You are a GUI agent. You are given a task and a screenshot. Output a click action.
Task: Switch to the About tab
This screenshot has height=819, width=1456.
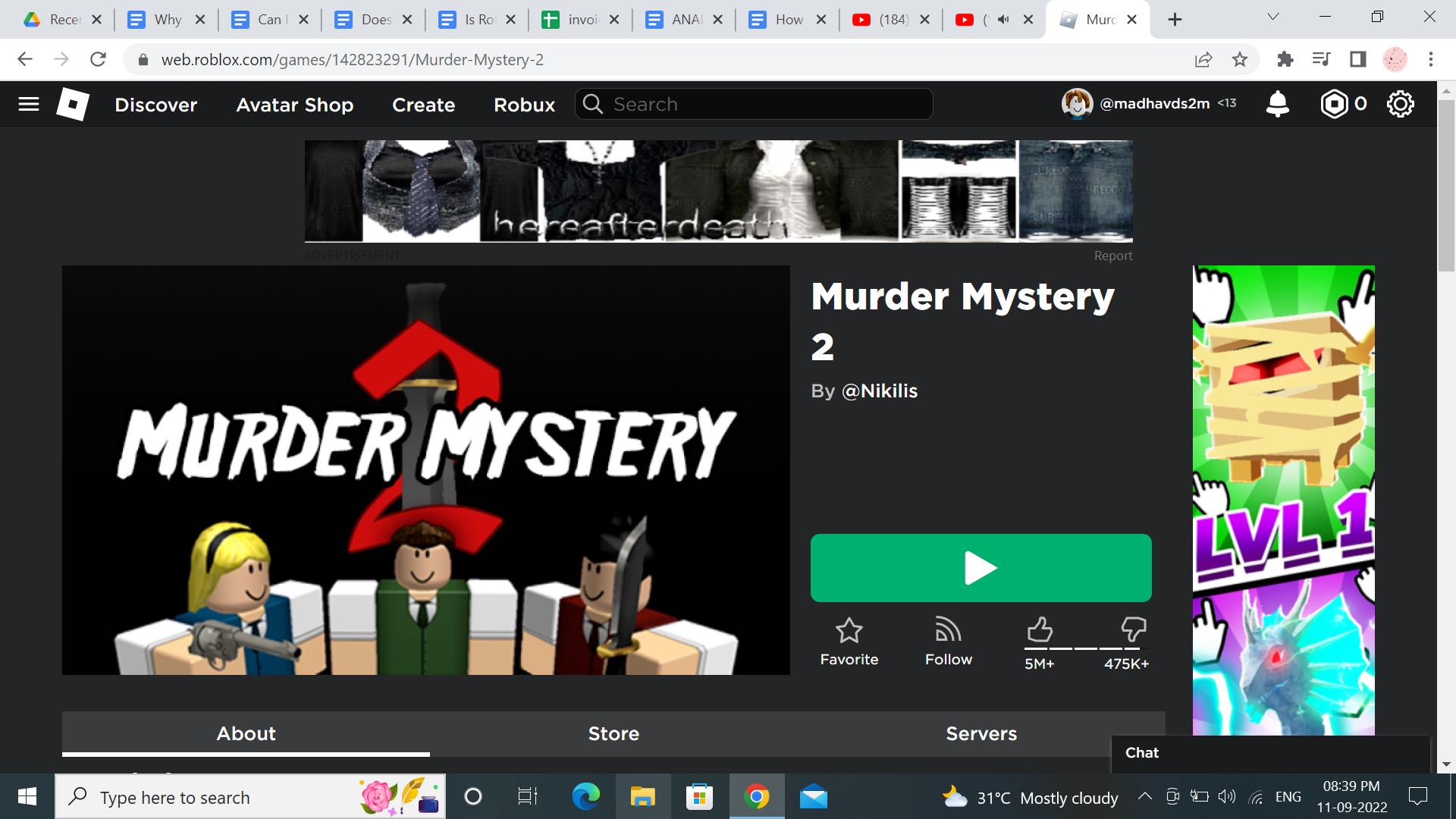pos(246,733)
